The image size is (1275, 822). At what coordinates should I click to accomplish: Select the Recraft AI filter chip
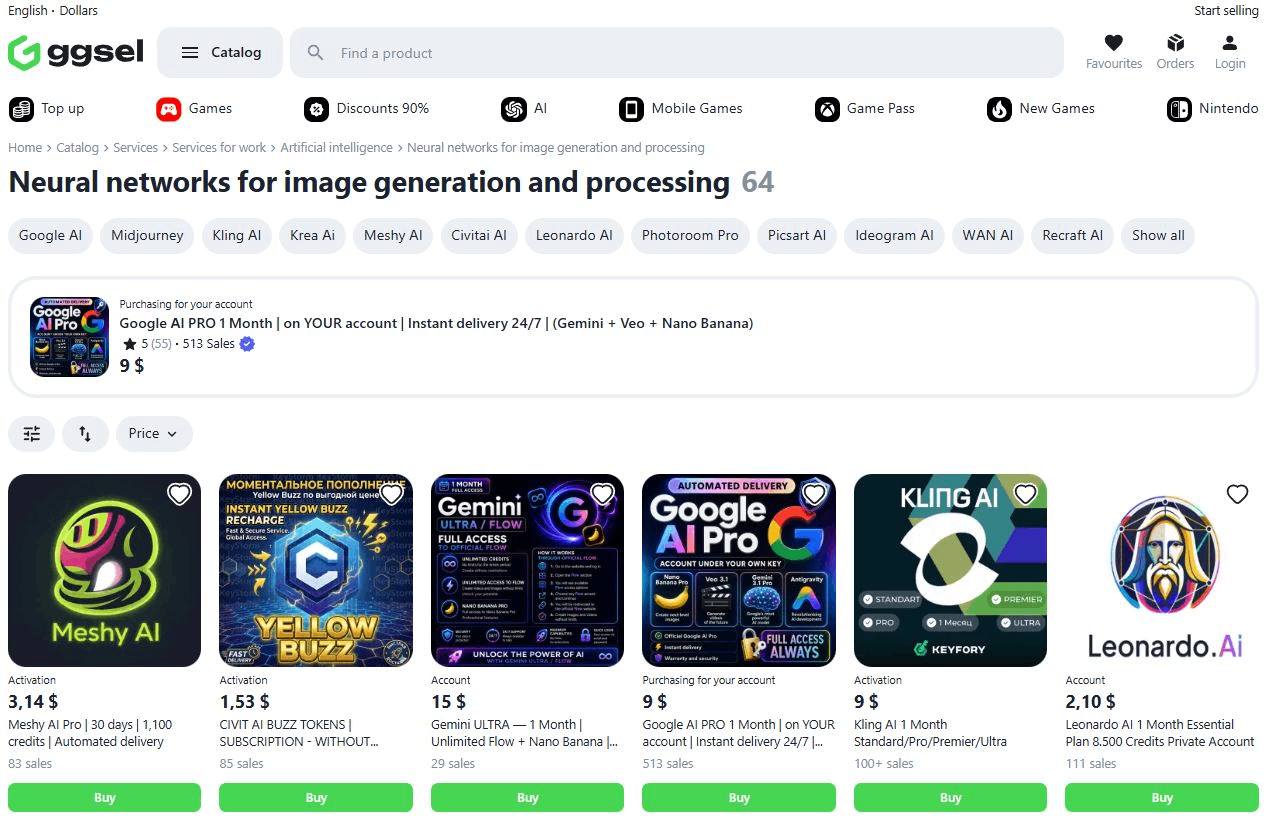(x=1072, y=236)
